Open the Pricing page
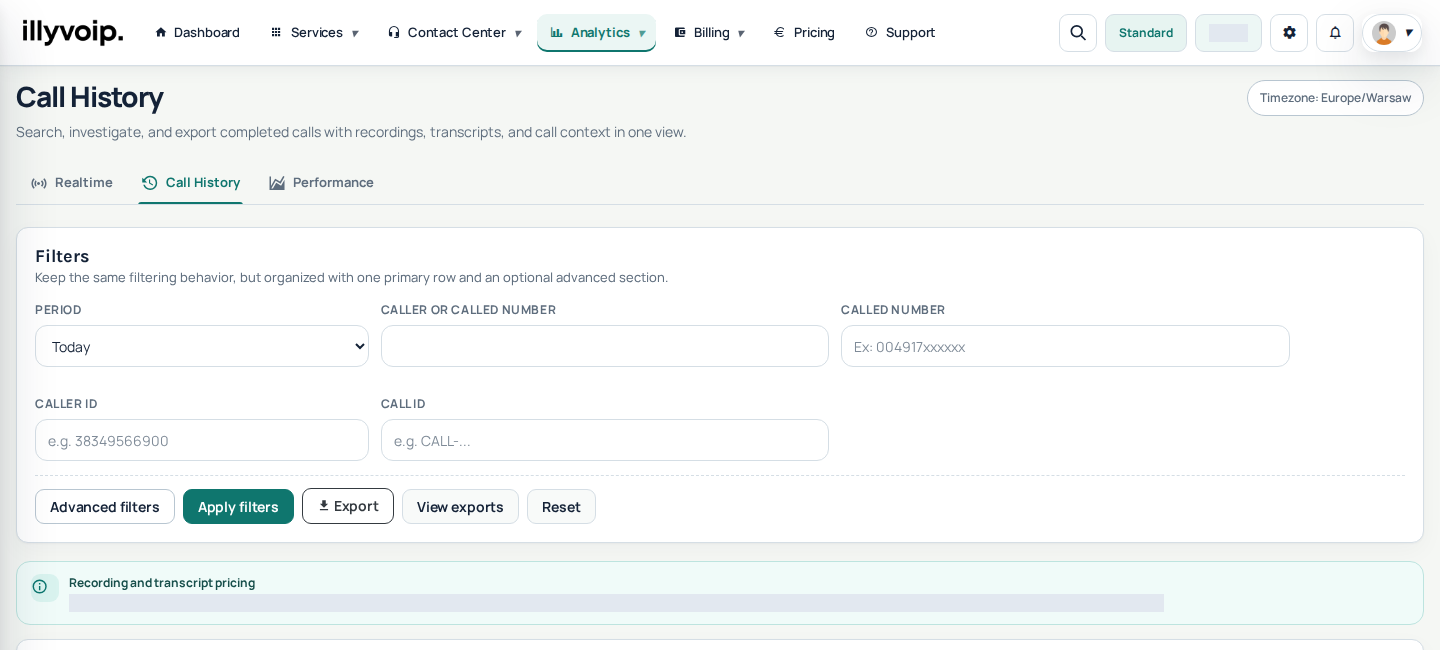Screen dimensions: 1440x650 click(805, 32)
